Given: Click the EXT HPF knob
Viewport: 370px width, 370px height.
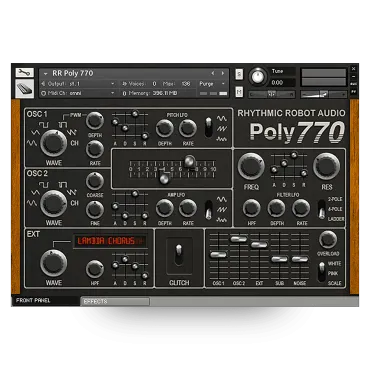Looking at the screenshot, I should (95, 269).
